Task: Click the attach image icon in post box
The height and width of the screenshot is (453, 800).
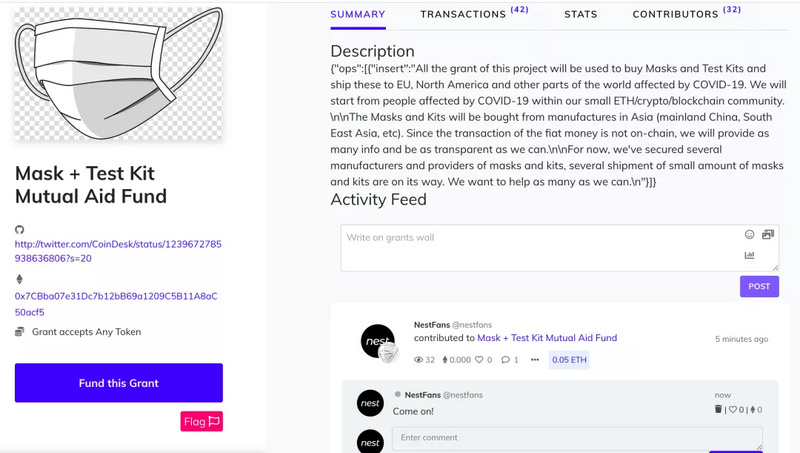Action: (x=768, y=235)
